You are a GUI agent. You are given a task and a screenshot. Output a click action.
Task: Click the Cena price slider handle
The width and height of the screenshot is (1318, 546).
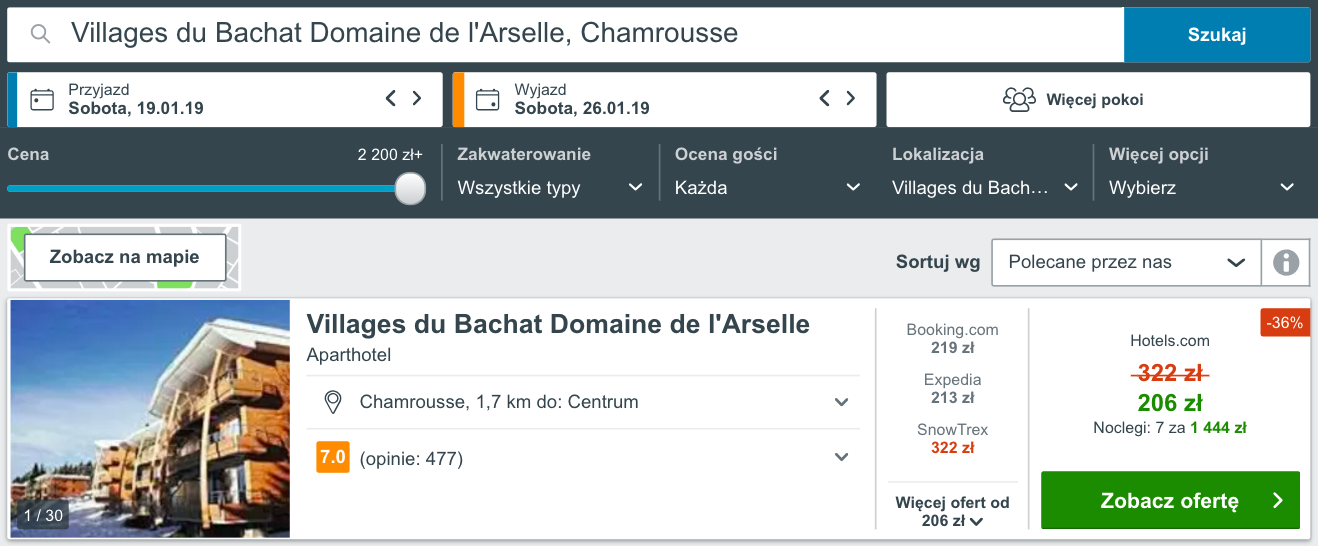pyautogui.click(x=410, y=188)
